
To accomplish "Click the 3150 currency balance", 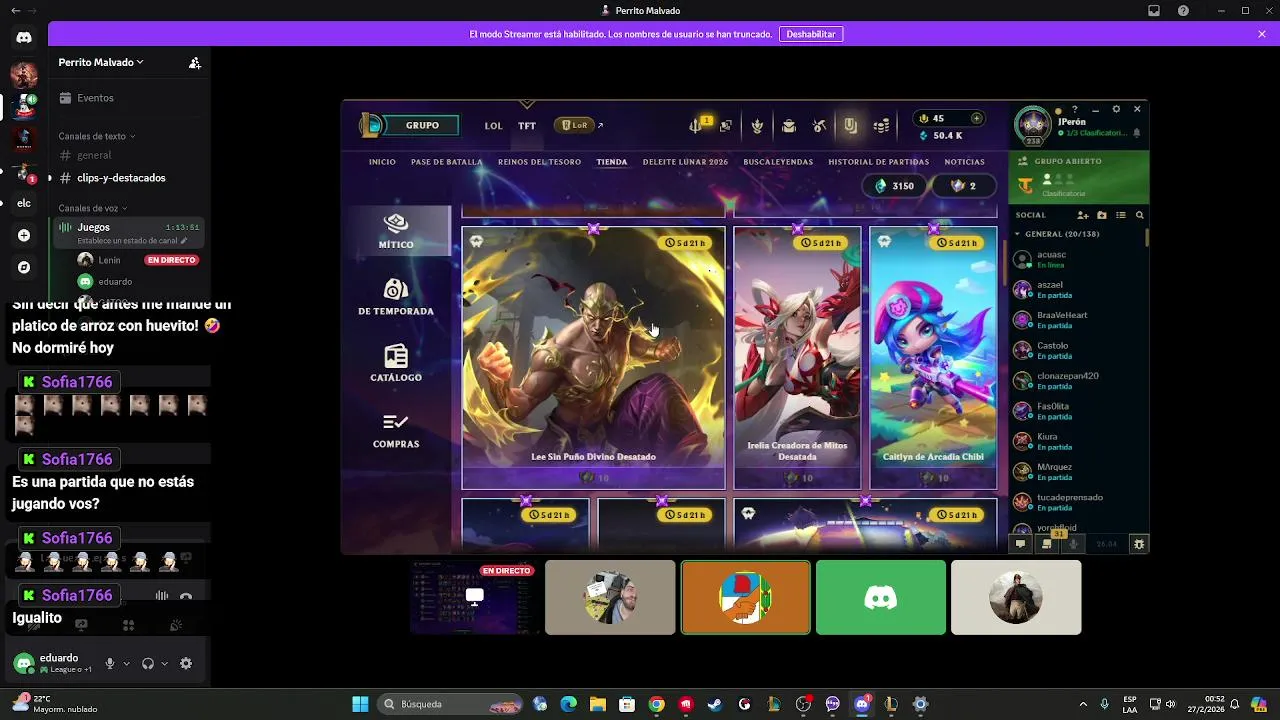I will [x=894, y=186].
